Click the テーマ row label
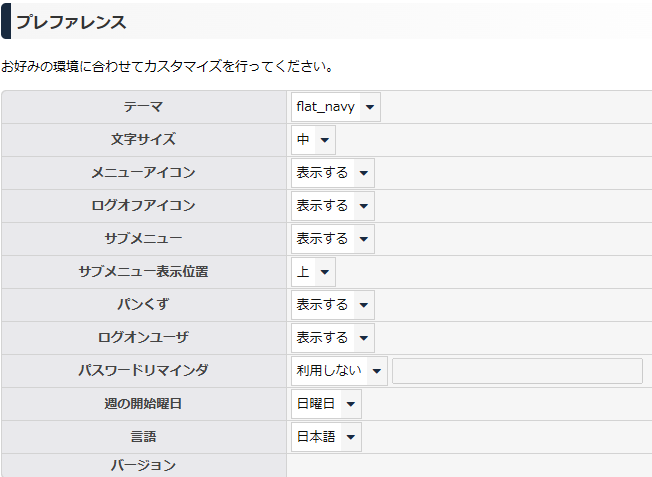This screenshot has width=652, height=477. (143, 107)
